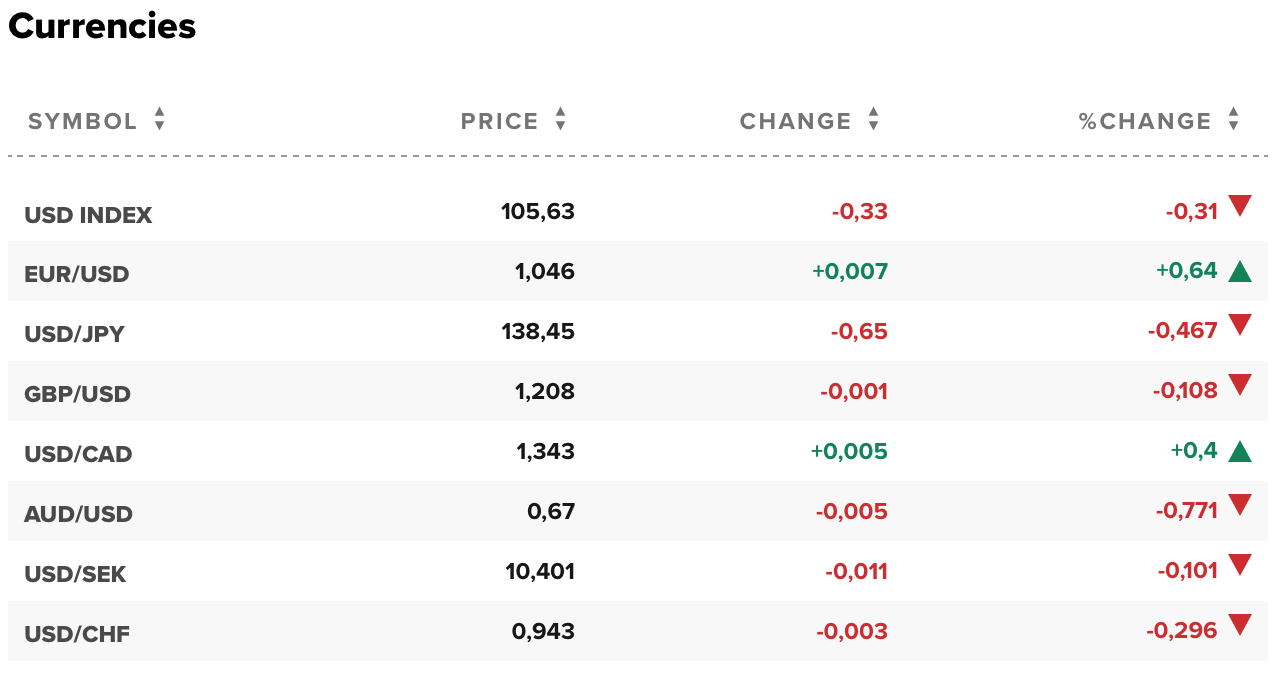Image resolution: width=1284 pixels, height=686 pixels.
Task: Select the EUR/USD currency pair
Action: (x=77, y=274)
